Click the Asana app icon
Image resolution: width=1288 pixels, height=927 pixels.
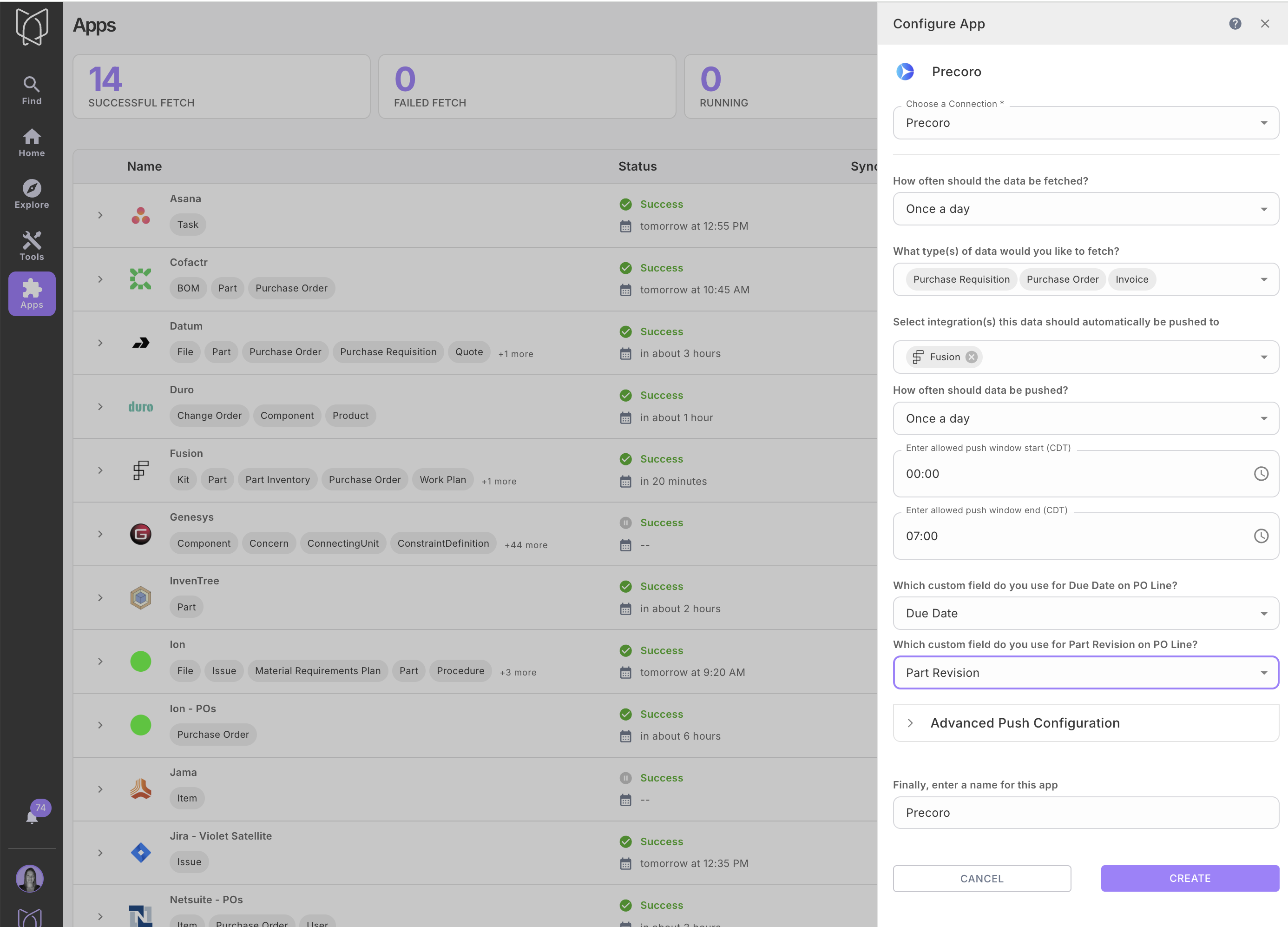coord(141,215)
